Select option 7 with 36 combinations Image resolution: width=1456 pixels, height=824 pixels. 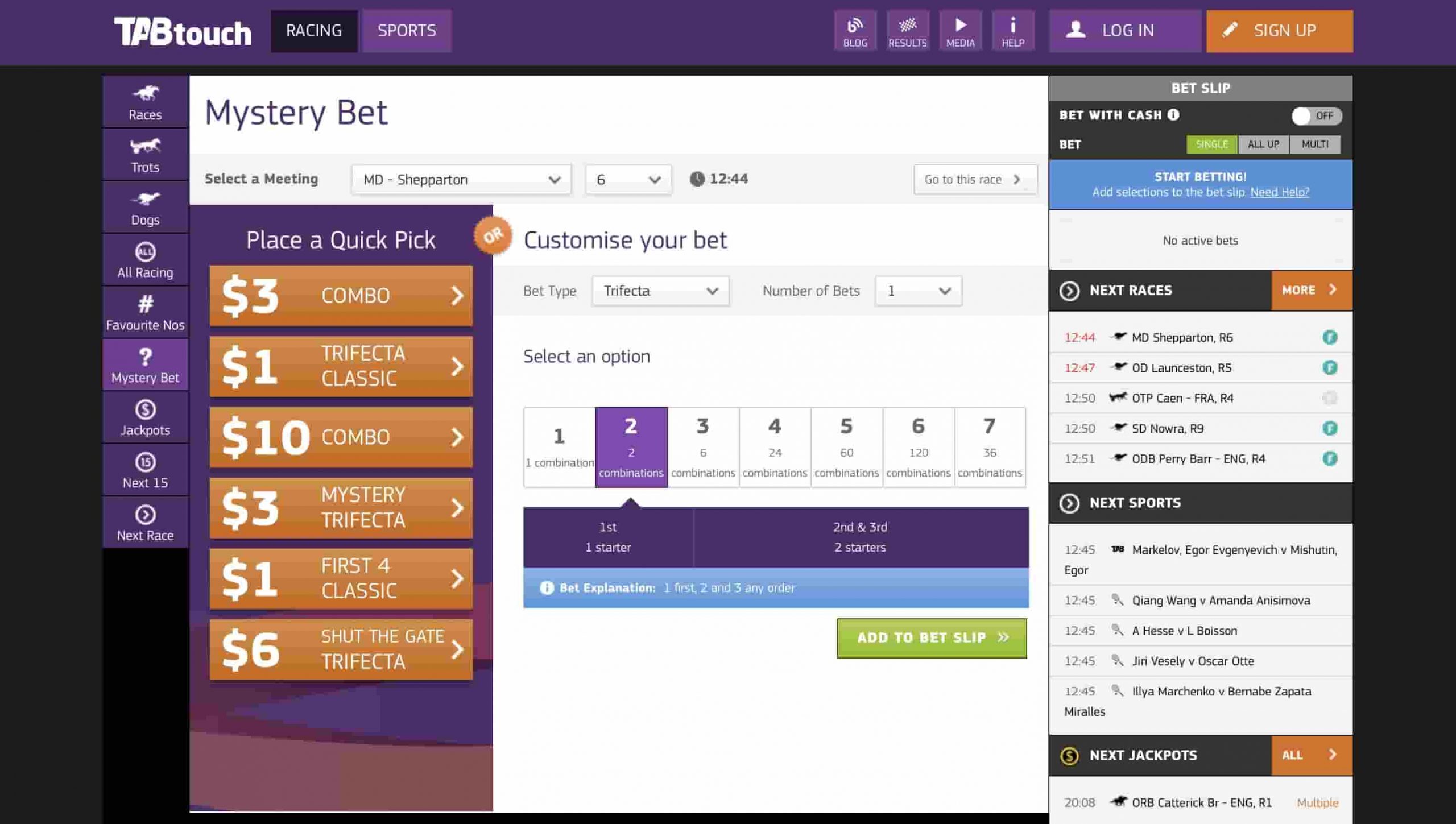click(x=990, y=447)
